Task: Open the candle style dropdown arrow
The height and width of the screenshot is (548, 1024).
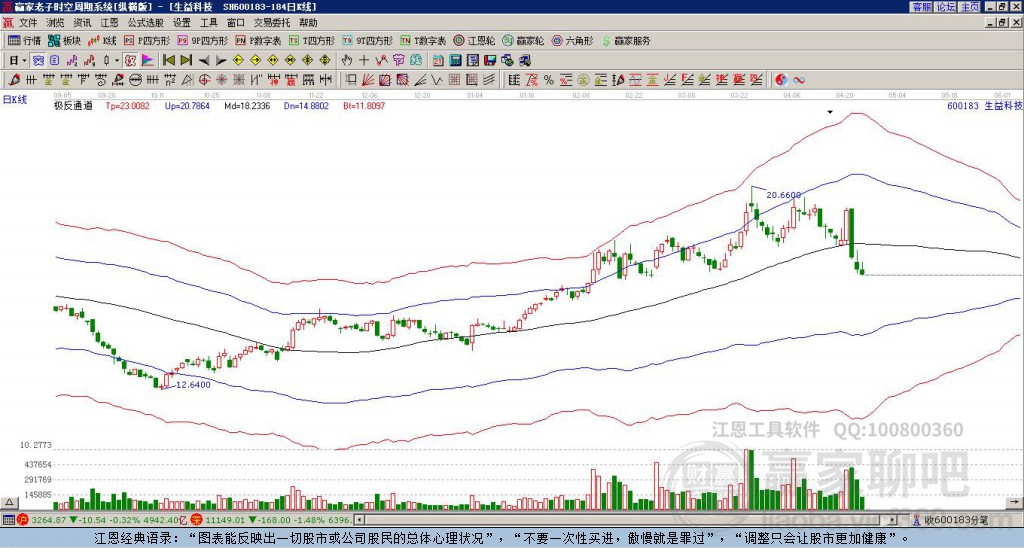Action: pyautogui.click(x=117, y=61)
